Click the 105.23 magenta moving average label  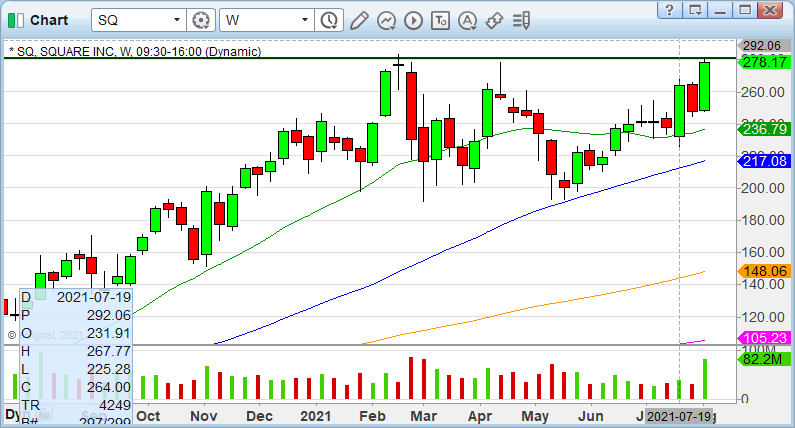pos(764,338)
